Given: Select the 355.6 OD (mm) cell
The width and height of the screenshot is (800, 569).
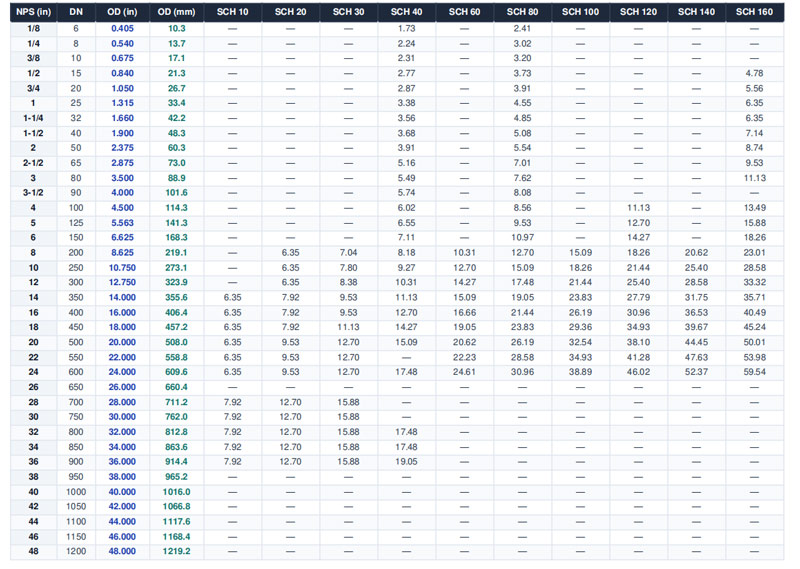Looking at the screenshot, I should tap(177, 298).
